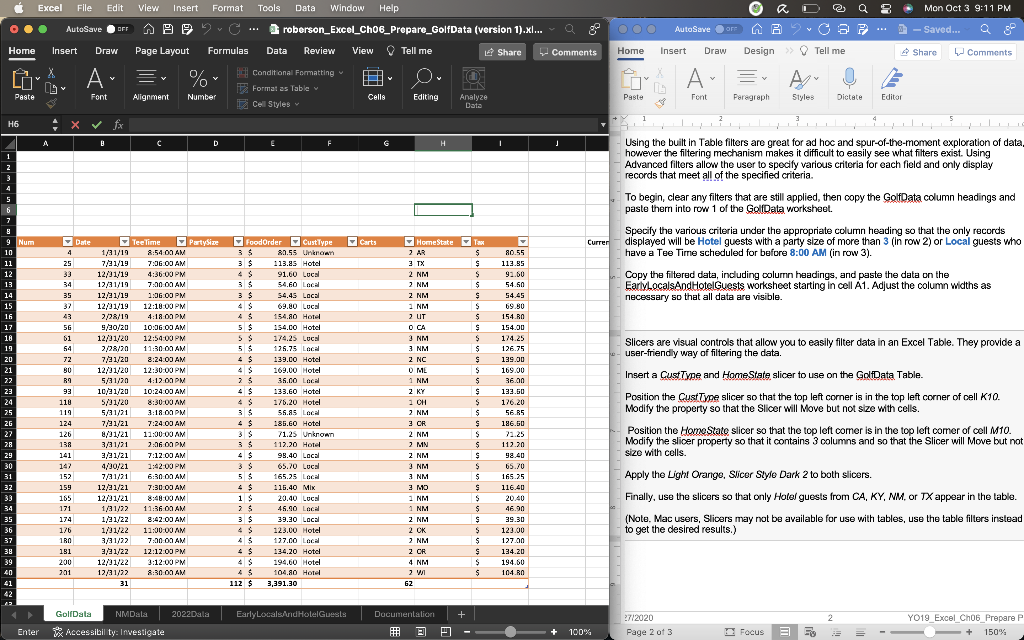Screen dimensions: 1024x640
Task: Adjust the Excel zoom slider
Action: (511, 632)
